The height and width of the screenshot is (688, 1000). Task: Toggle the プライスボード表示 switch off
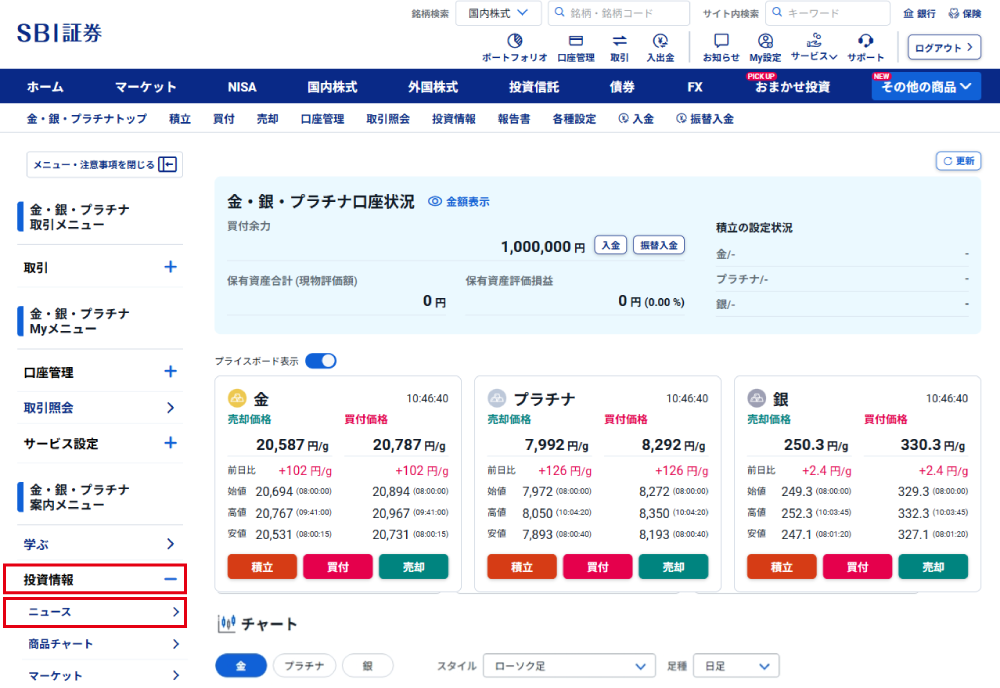(321, 360)
